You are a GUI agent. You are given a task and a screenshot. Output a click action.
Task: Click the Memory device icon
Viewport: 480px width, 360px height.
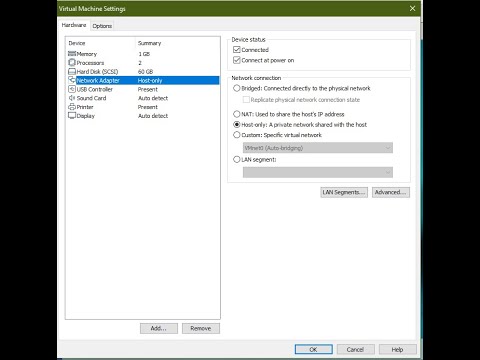click(72, 54)
